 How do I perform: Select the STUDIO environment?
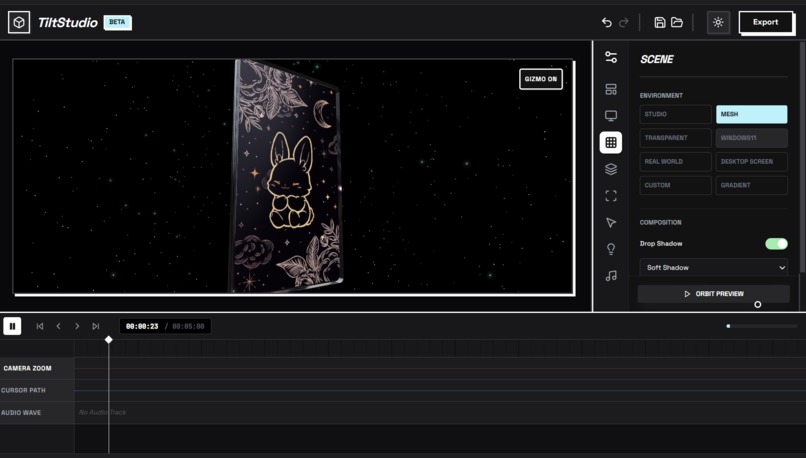675,114
